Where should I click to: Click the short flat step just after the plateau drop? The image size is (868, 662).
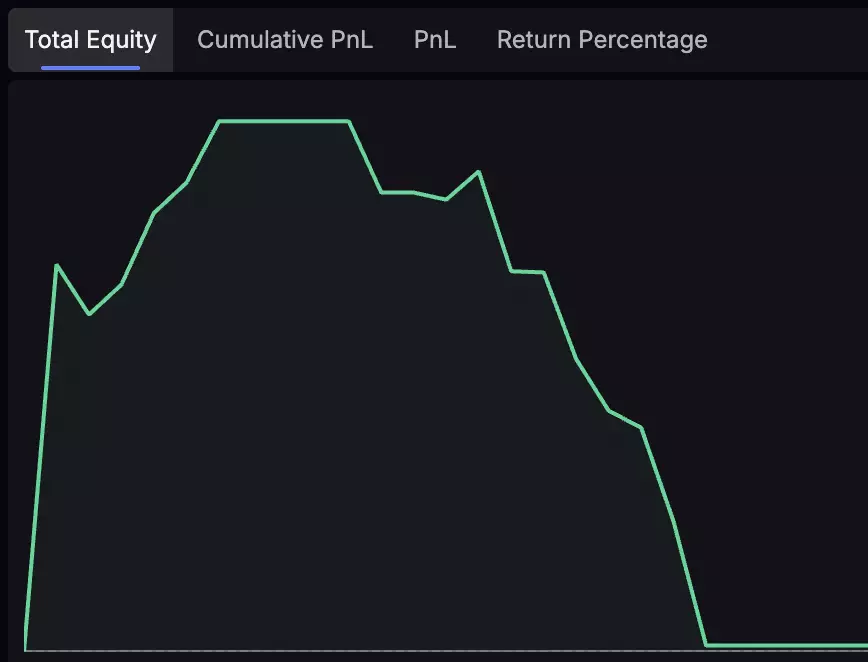[397, 192]
